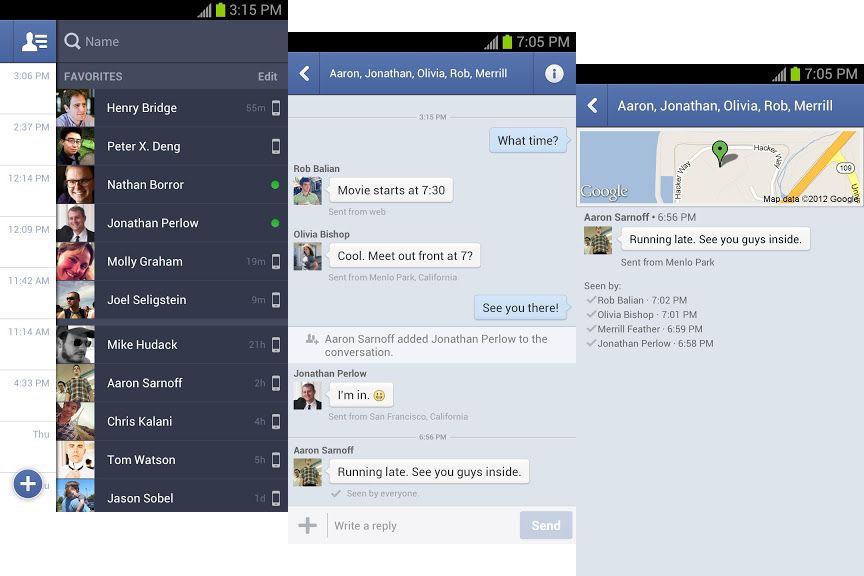This screenshot has height=576, width=864.
Task: Tap 'Sent from Menlo Park' label
Action: click(x=667, y=262)
